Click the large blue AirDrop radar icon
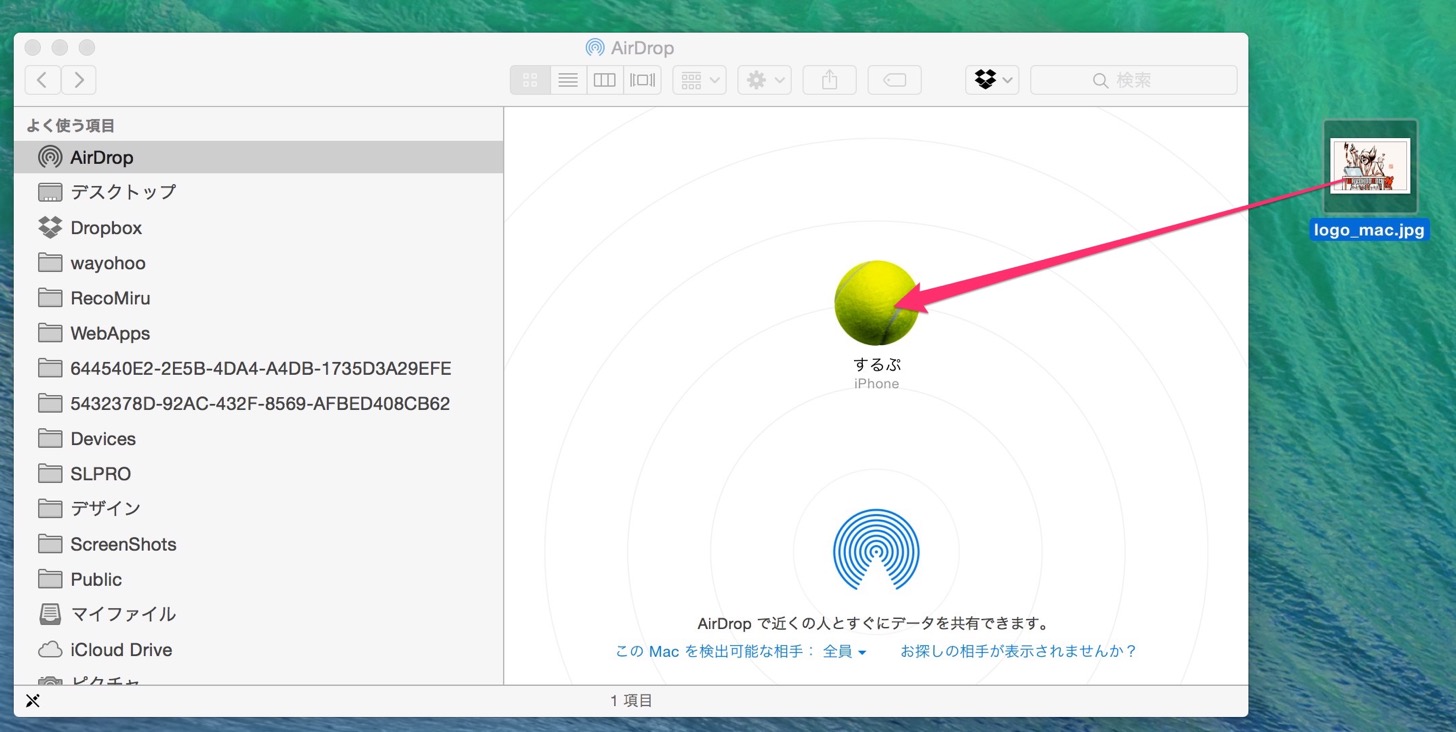This screenshot has height=732, width=1456. pyautogui.click(x=876, y=549)
